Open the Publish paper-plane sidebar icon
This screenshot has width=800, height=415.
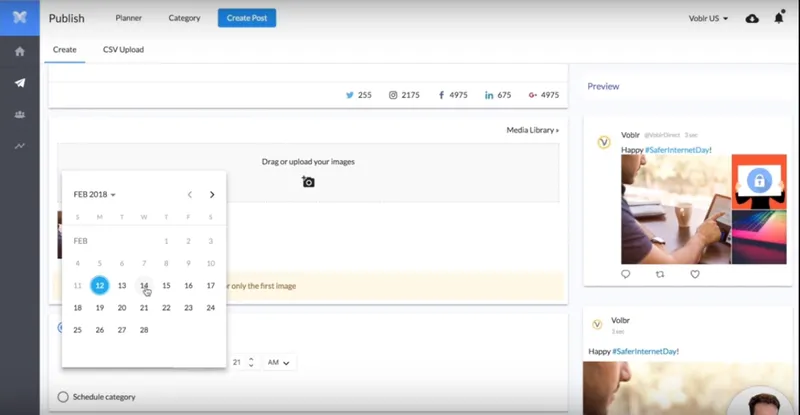[x=19, y=83]
